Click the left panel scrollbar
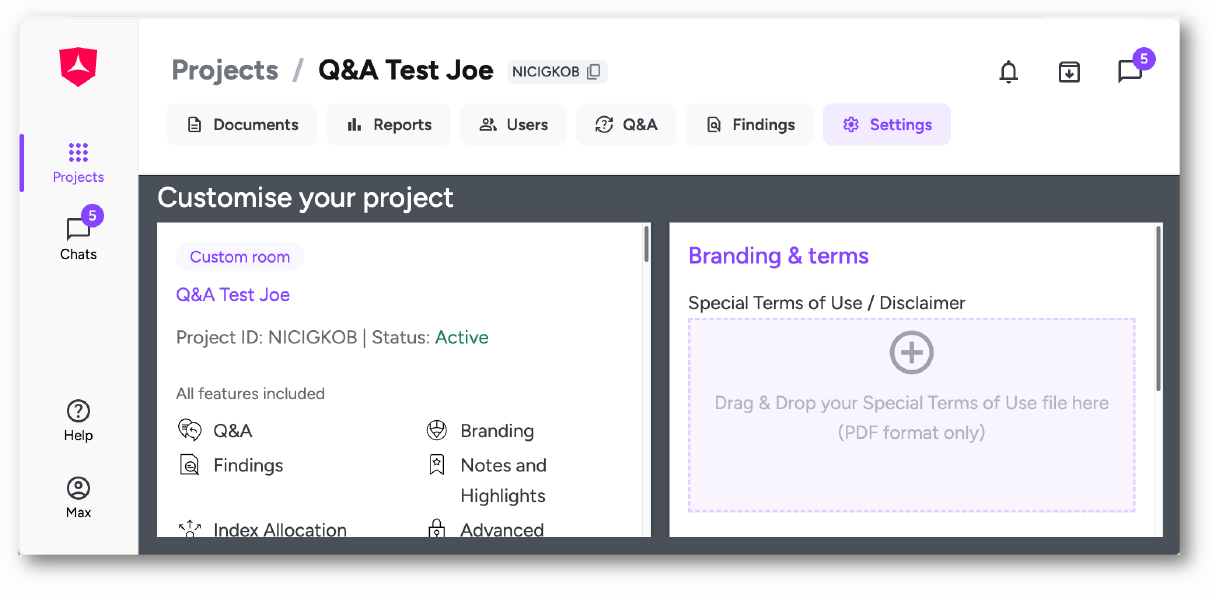The image size is (1215, 593). pyautogui.click(x=646, y=244)
